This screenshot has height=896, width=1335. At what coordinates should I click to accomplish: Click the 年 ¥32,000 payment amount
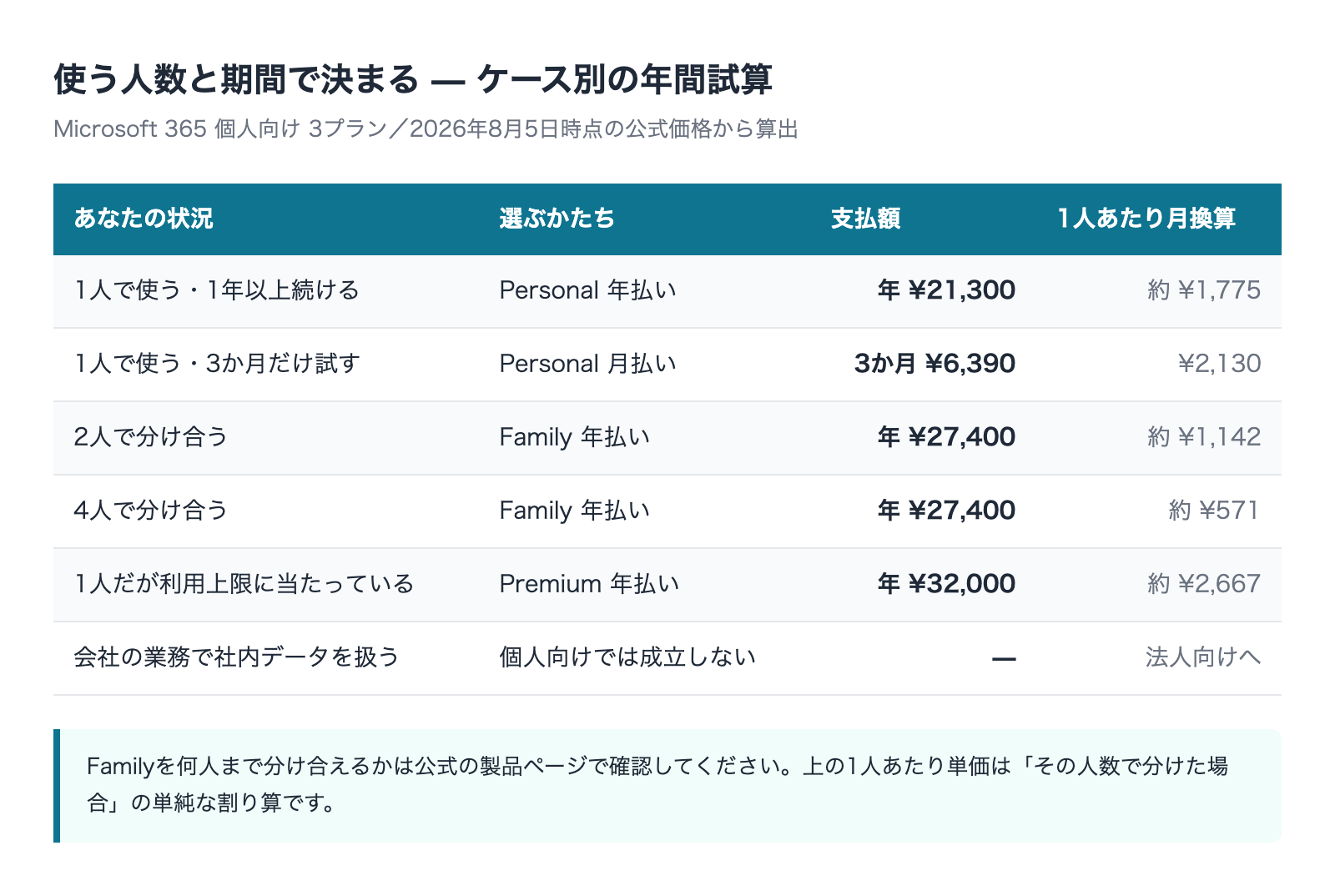point(946,584)
